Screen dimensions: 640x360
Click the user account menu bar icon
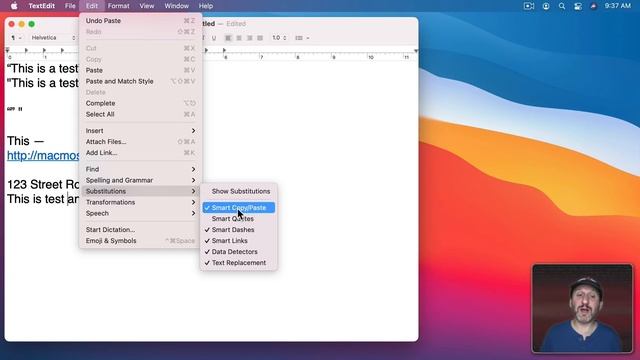click(546, 6)
